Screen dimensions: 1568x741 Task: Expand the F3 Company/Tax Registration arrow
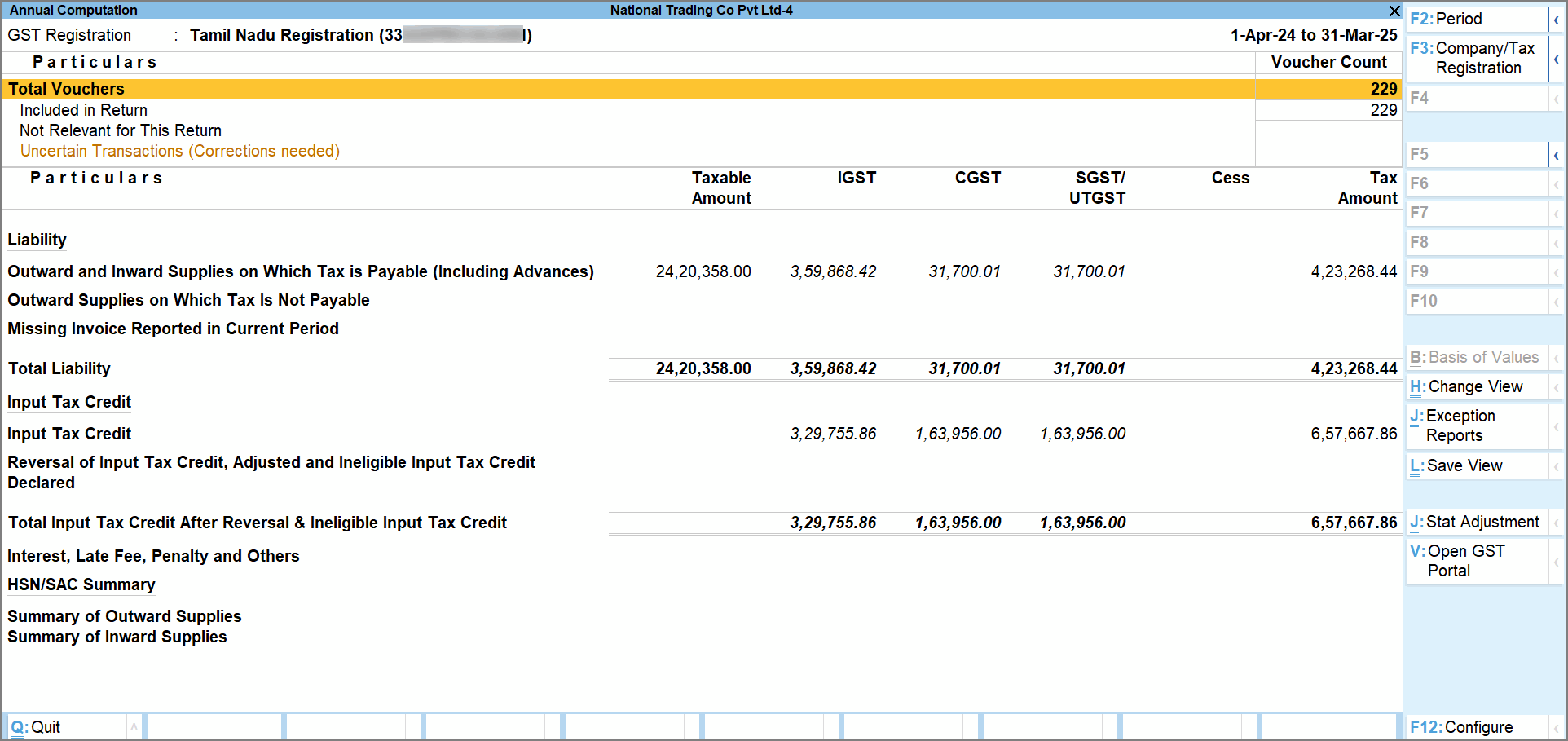1556,59
